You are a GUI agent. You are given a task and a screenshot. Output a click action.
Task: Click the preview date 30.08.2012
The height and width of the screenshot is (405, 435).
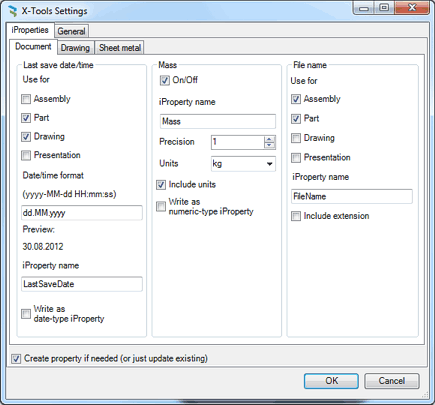[x=43, y=247]
